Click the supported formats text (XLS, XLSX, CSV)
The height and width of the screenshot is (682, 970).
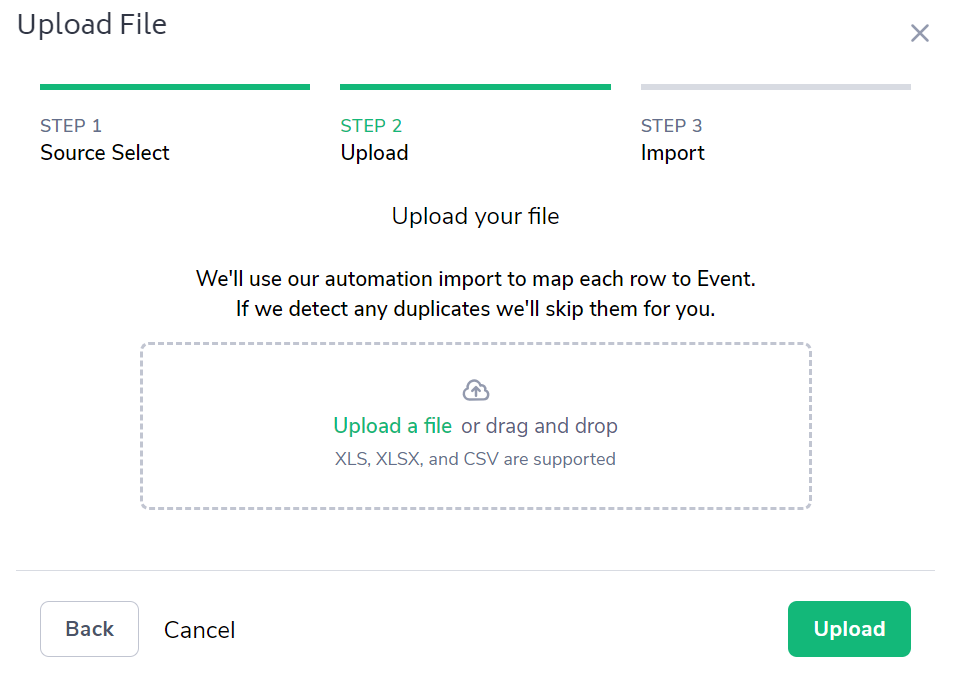(x=475, y=460)
